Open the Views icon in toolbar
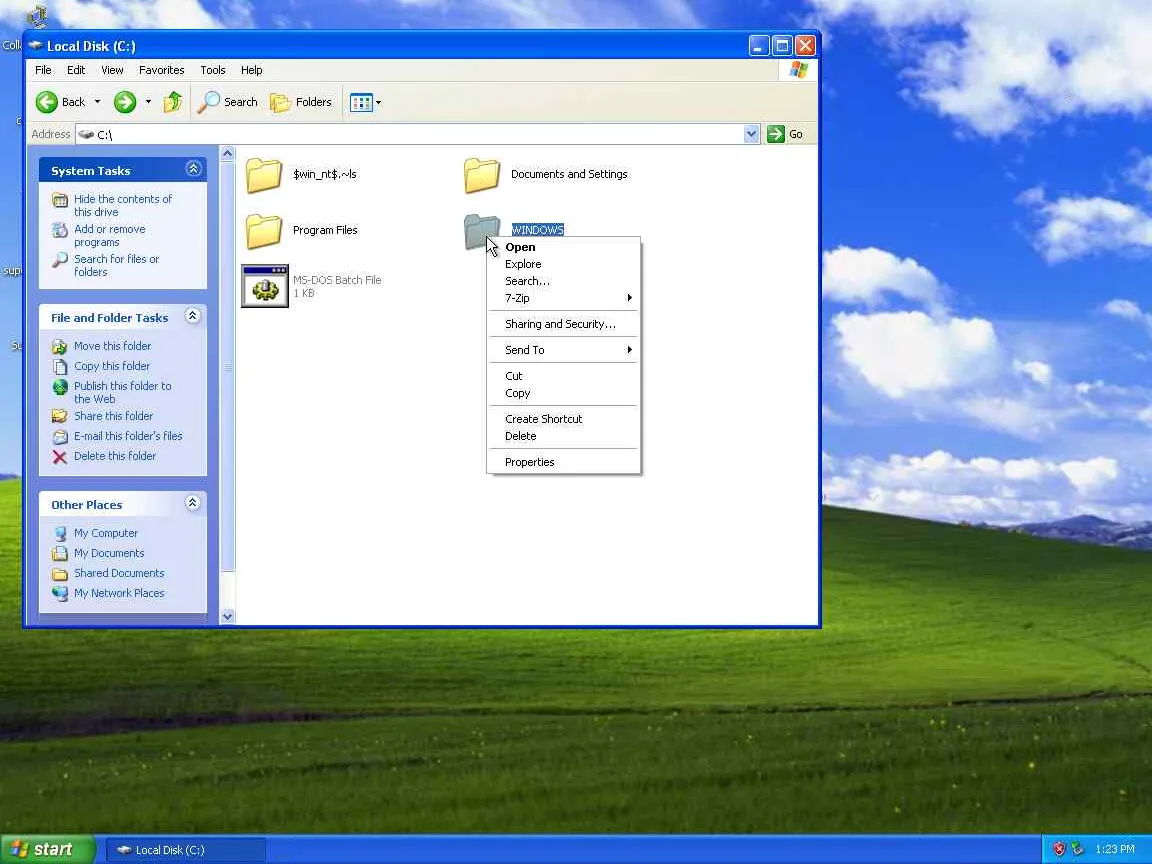 click(361, 102)
